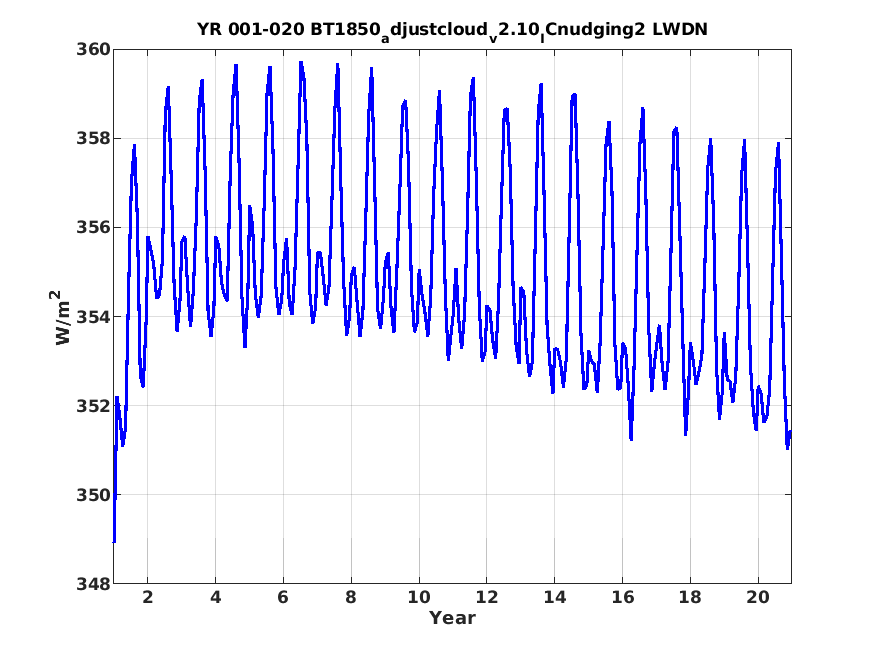
Task: Click x-axis tick label 2
Action: point(147,597)
